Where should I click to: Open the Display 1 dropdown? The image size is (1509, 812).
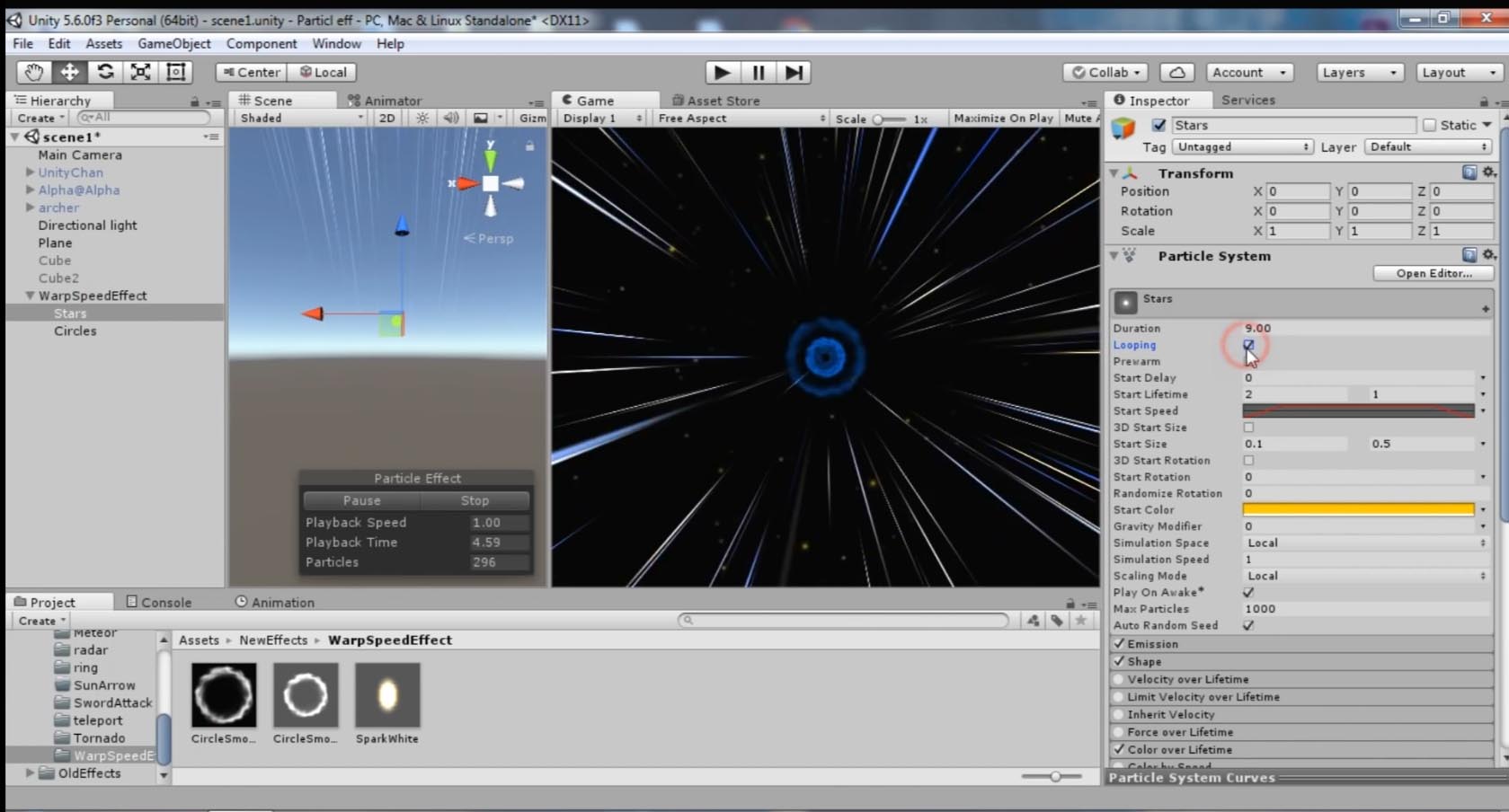(601, 118)
